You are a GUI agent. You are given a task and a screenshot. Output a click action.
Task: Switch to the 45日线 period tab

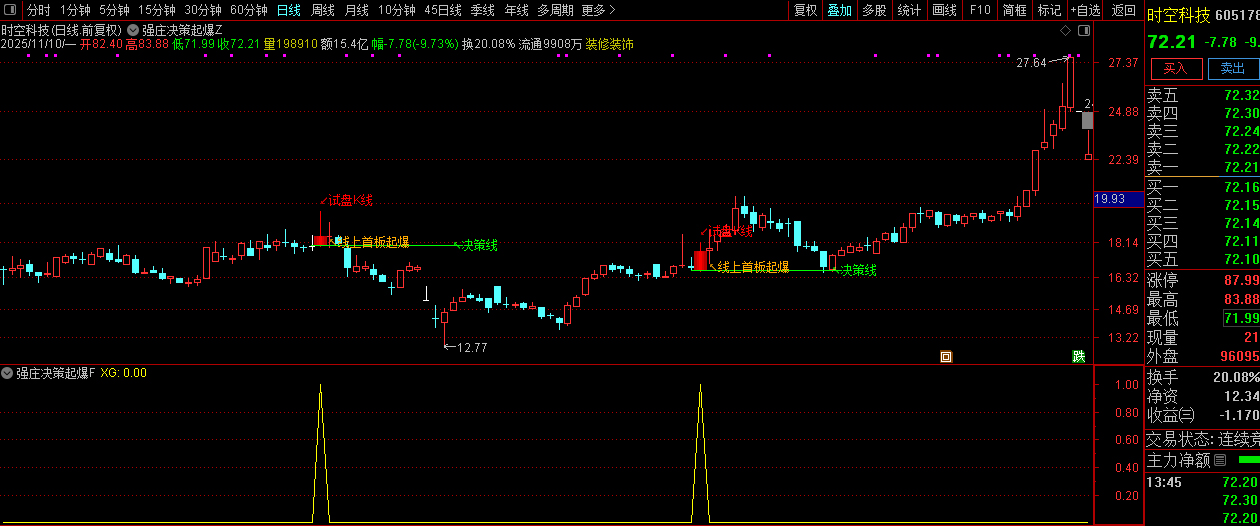[443, 10]
